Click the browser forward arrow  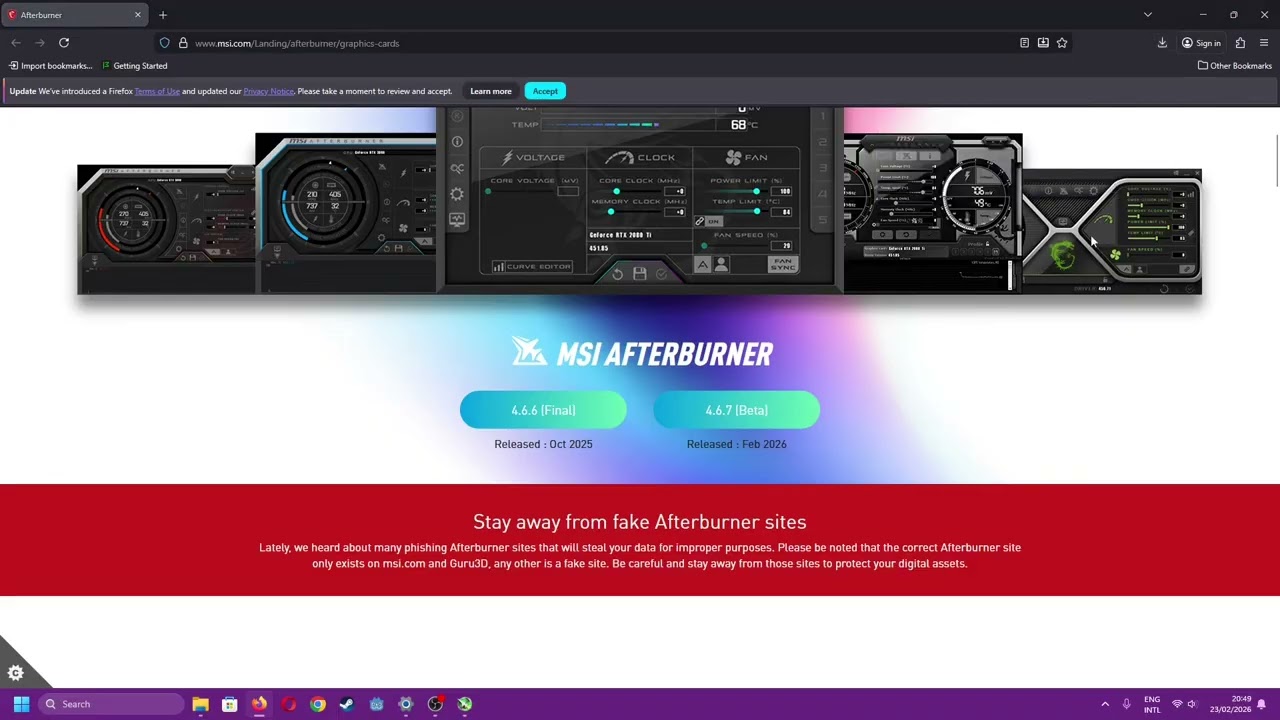[40, 43]
